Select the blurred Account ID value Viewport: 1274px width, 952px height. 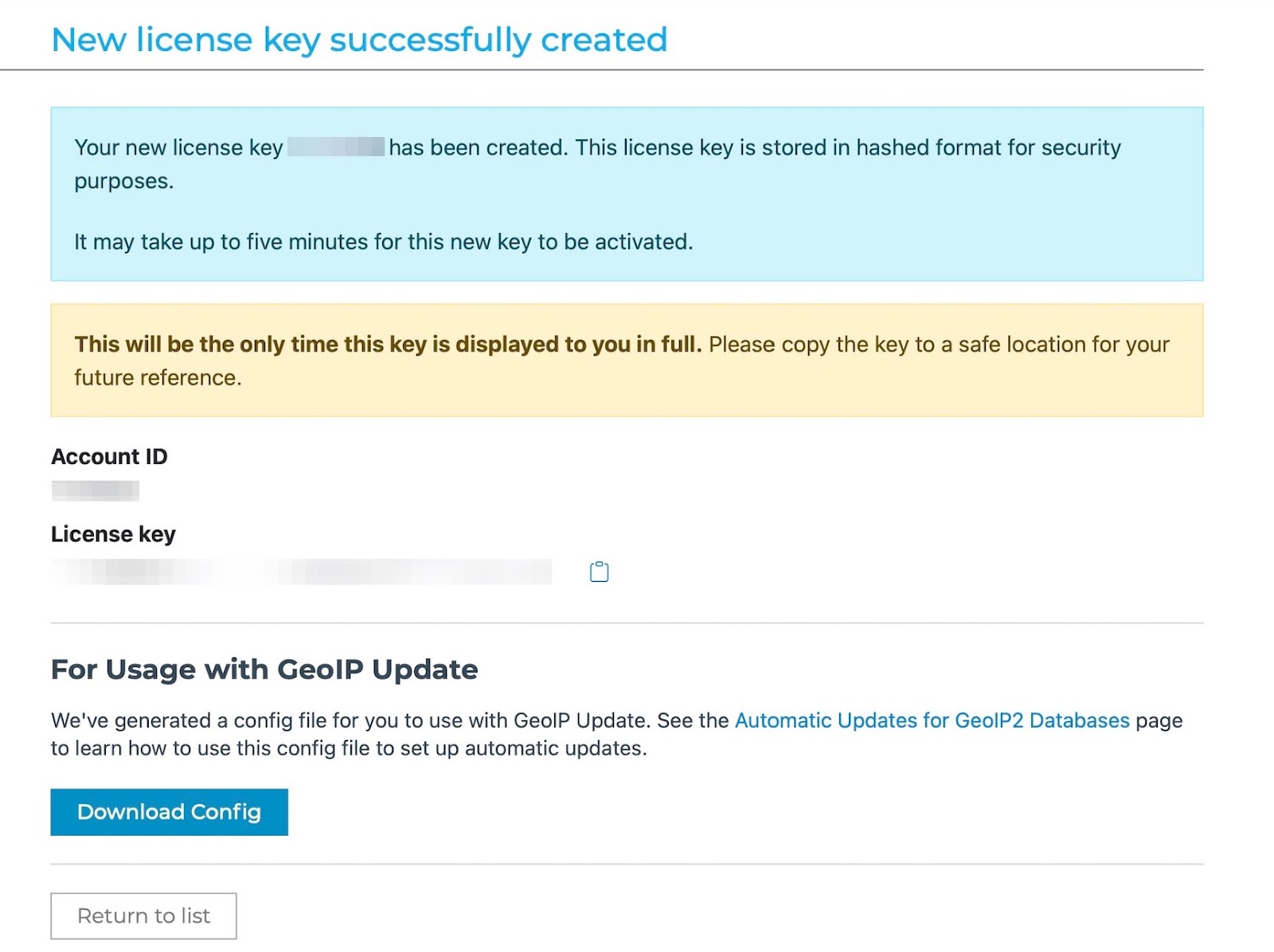pyautogui.click(x=96, y=490)
